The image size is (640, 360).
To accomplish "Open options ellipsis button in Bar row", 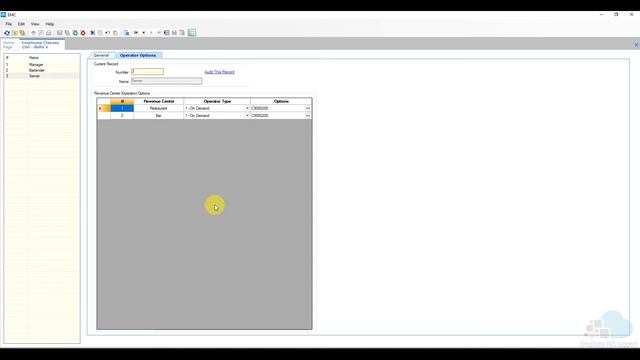I will coord(308,116).
